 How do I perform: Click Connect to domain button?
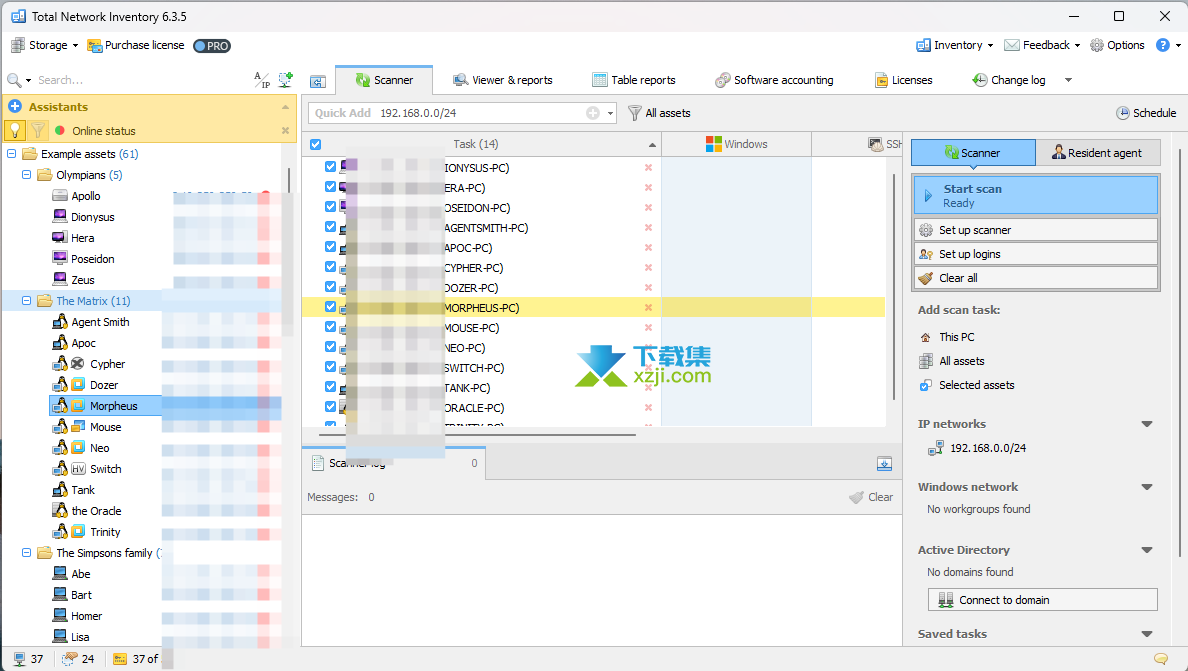(x=1043, y=600)
